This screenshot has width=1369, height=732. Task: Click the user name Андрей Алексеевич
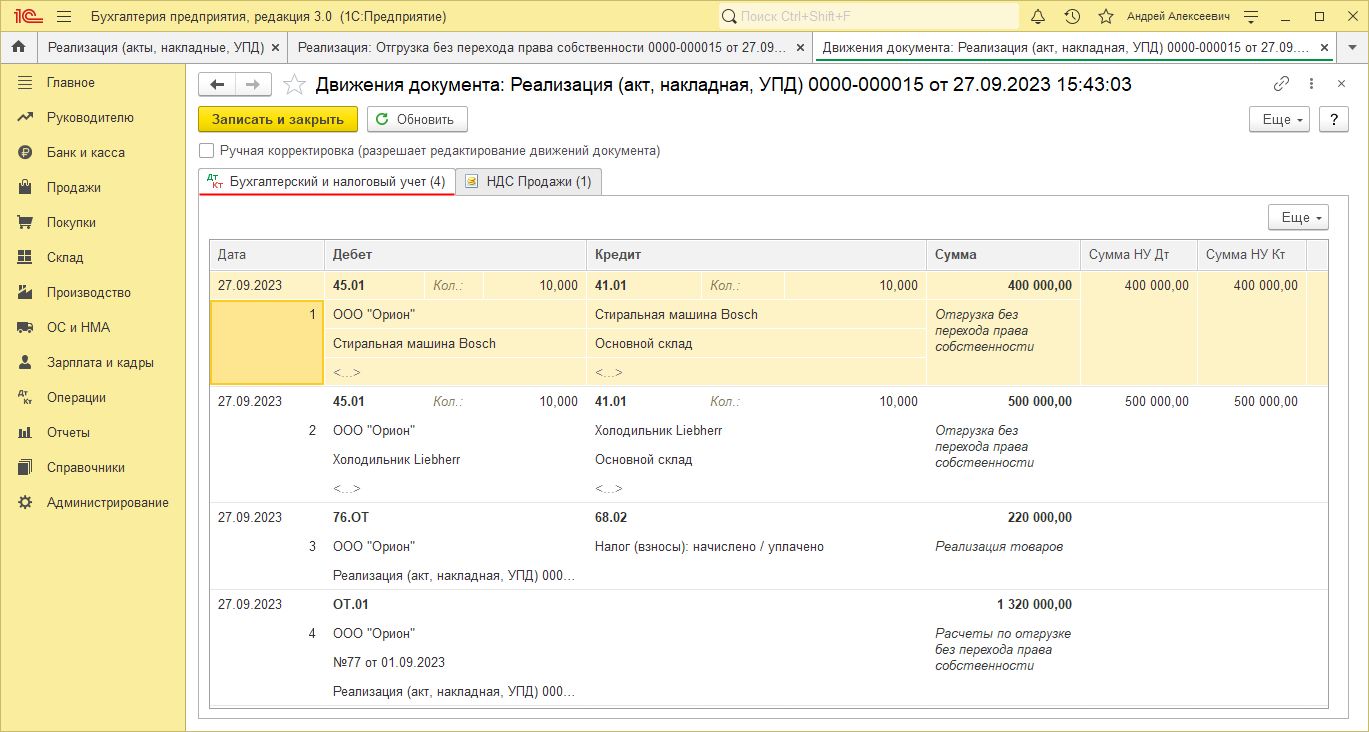[x=1178, y=17]
